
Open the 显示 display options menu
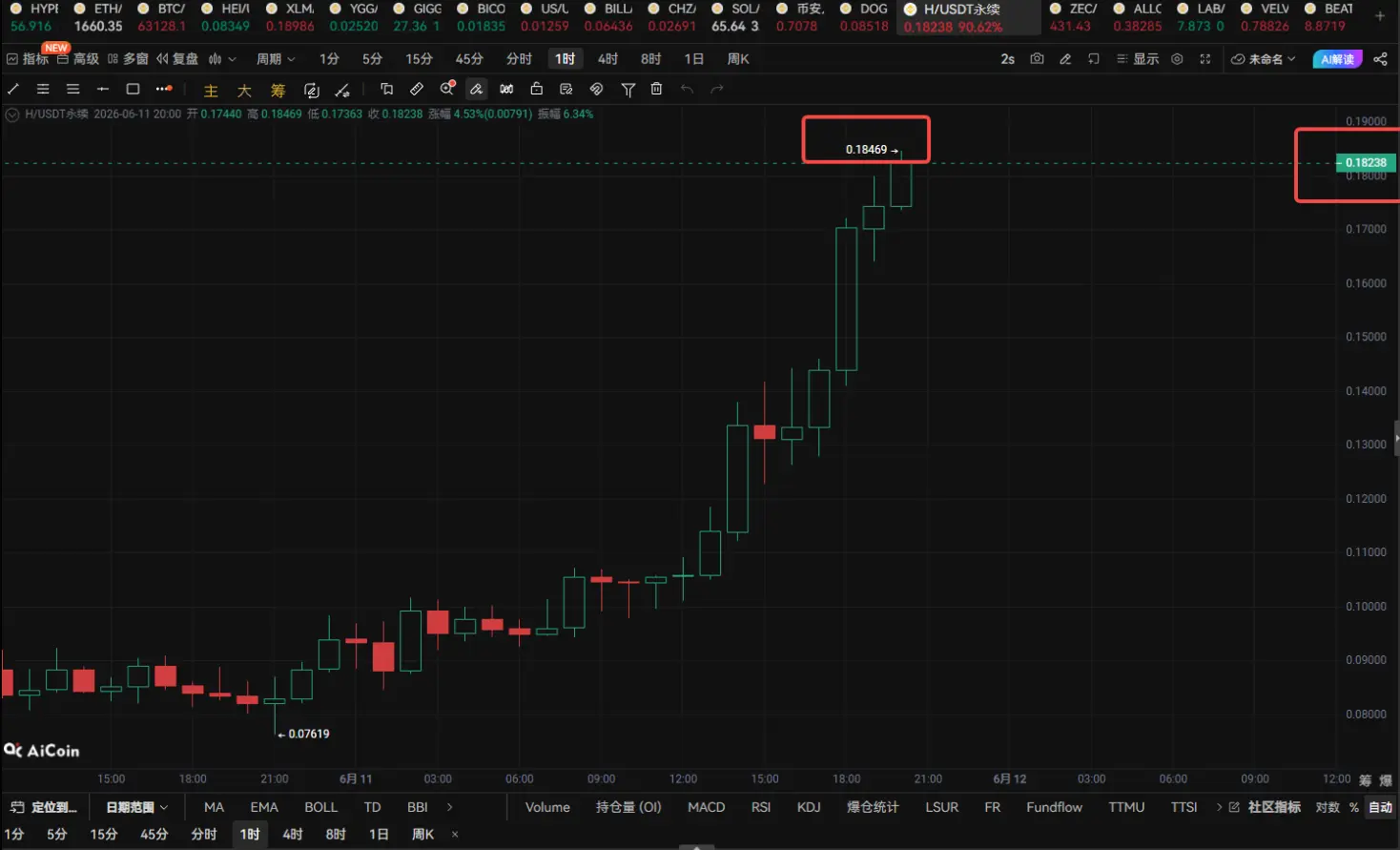click(x=1138, y=59)
